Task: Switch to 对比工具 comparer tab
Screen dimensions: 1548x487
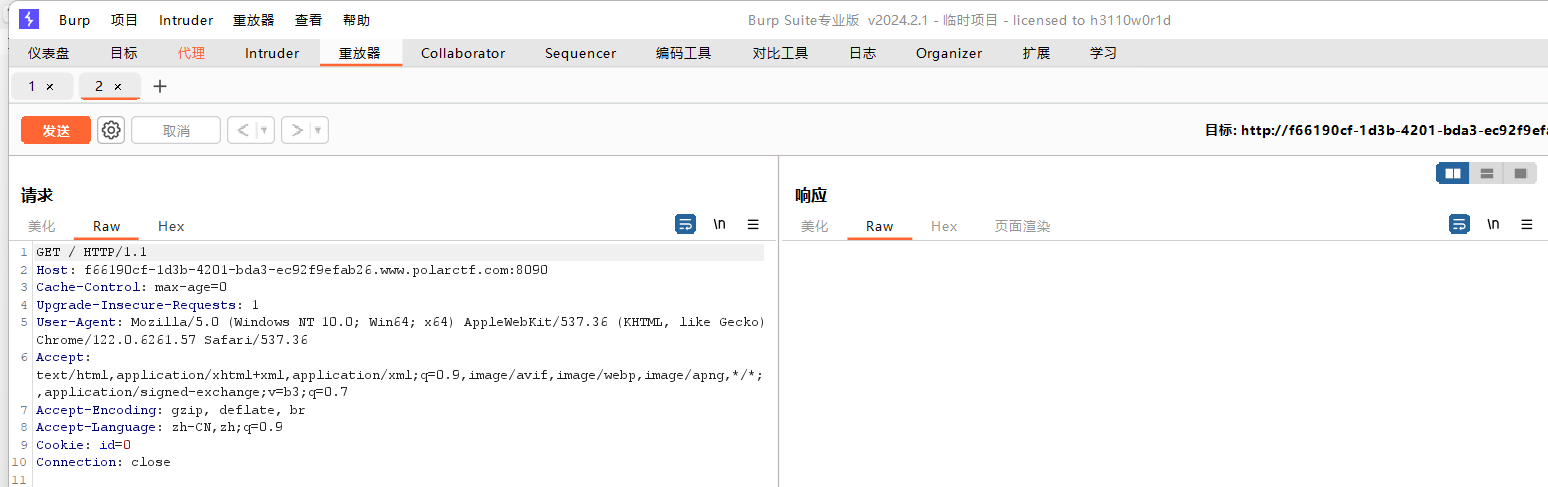Action: (x=780, y=53)
